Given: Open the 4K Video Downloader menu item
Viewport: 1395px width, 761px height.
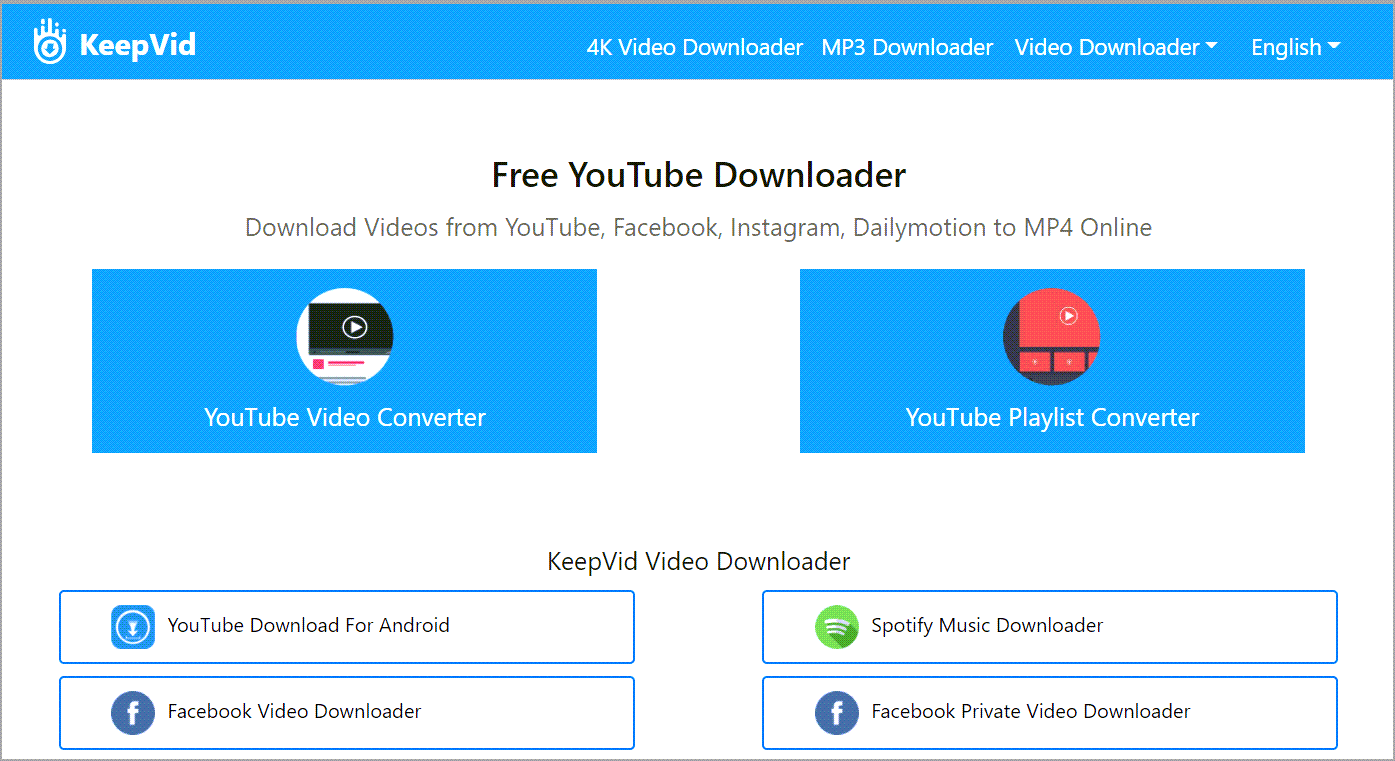Looking at the screenshot, I should click(x=695, y=47).
